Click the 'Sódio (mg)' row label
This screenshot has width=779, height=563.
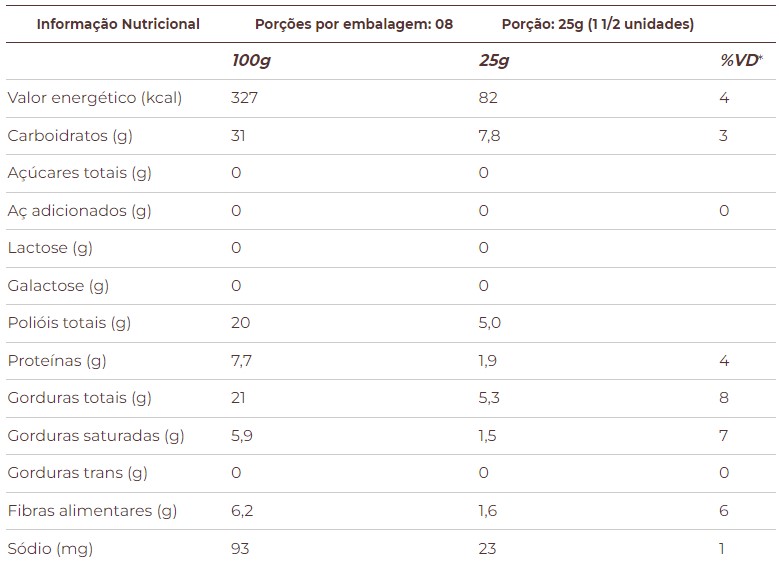(x=49, y=549)
